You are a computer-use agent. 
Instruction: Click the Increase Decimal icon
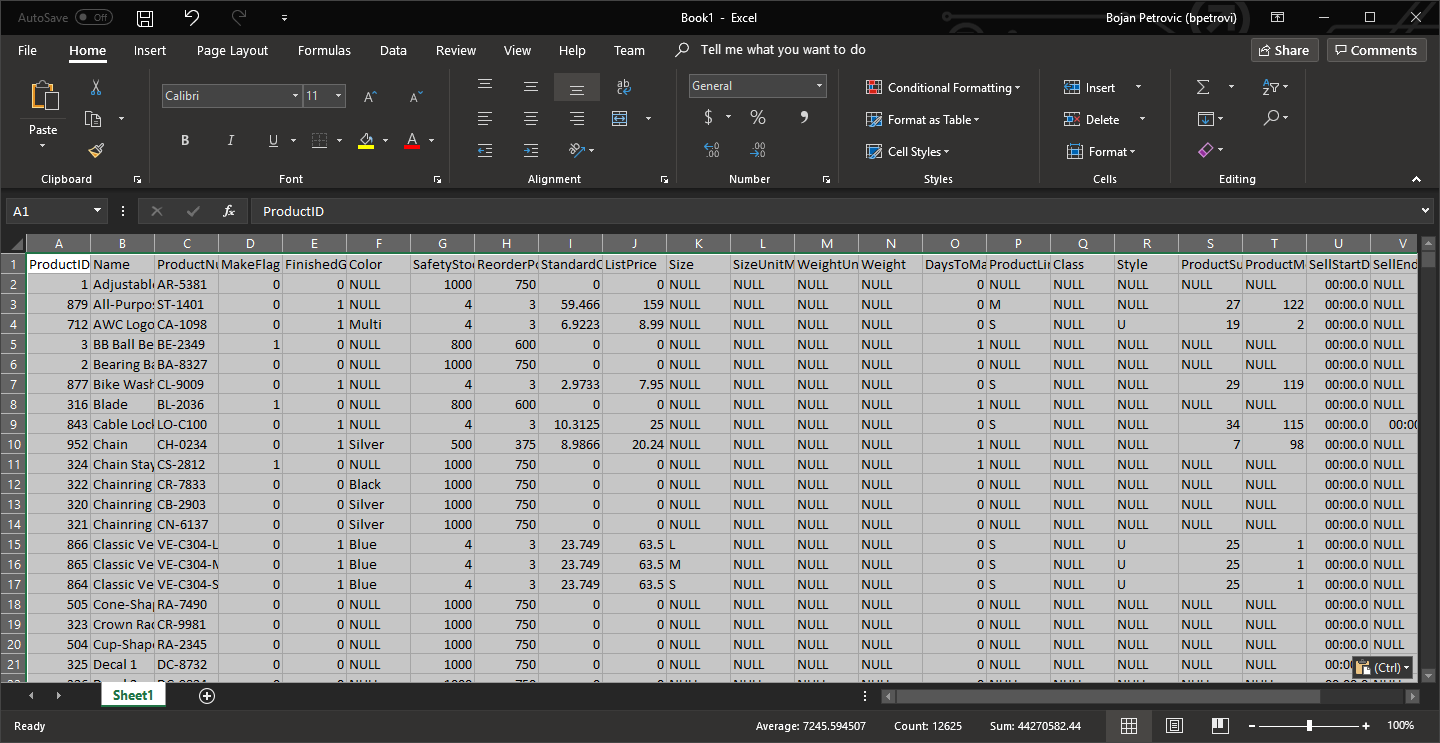(712, 150)
